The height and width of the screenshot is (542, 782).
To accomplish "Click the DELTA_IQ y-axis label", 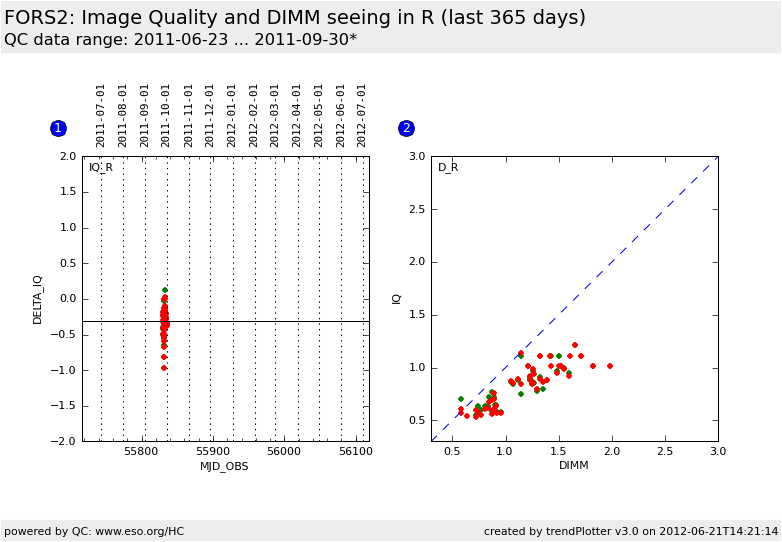I will click(38, 299).
